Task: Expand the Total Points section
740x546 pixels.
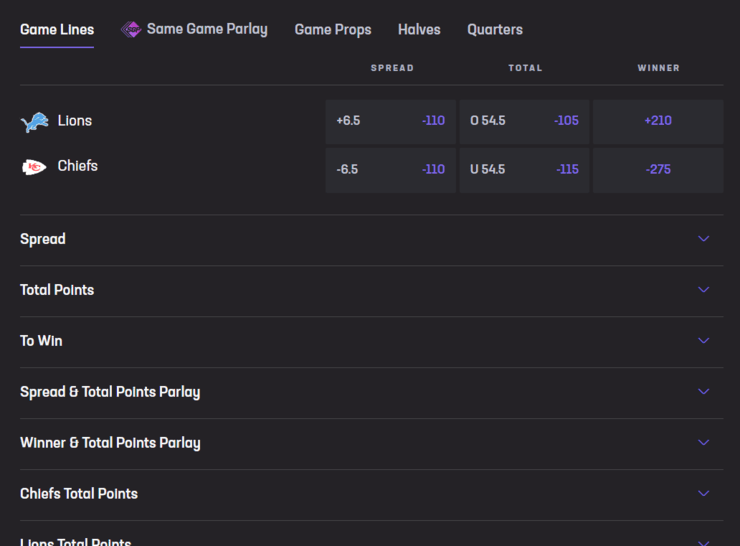Action: click(x=703, y=290)
